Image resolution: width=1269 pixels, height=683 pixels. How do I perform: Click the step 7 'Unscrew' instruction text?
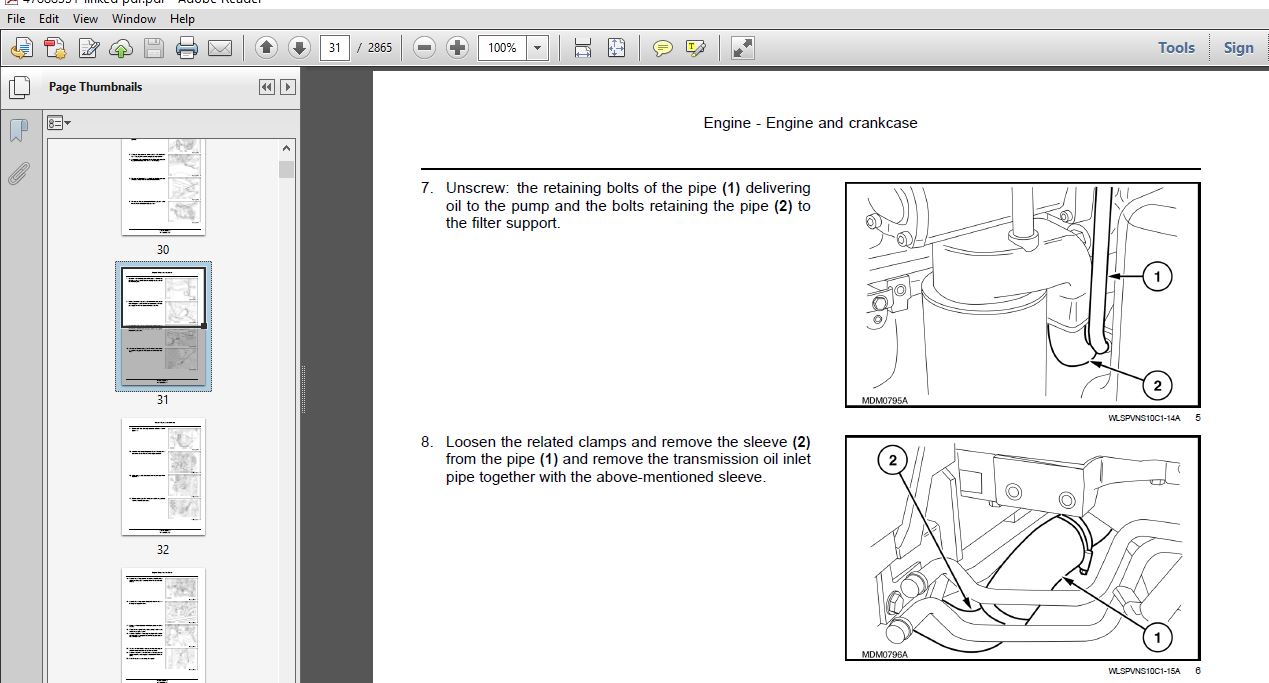pyautogui.click(x=628, y=205)
